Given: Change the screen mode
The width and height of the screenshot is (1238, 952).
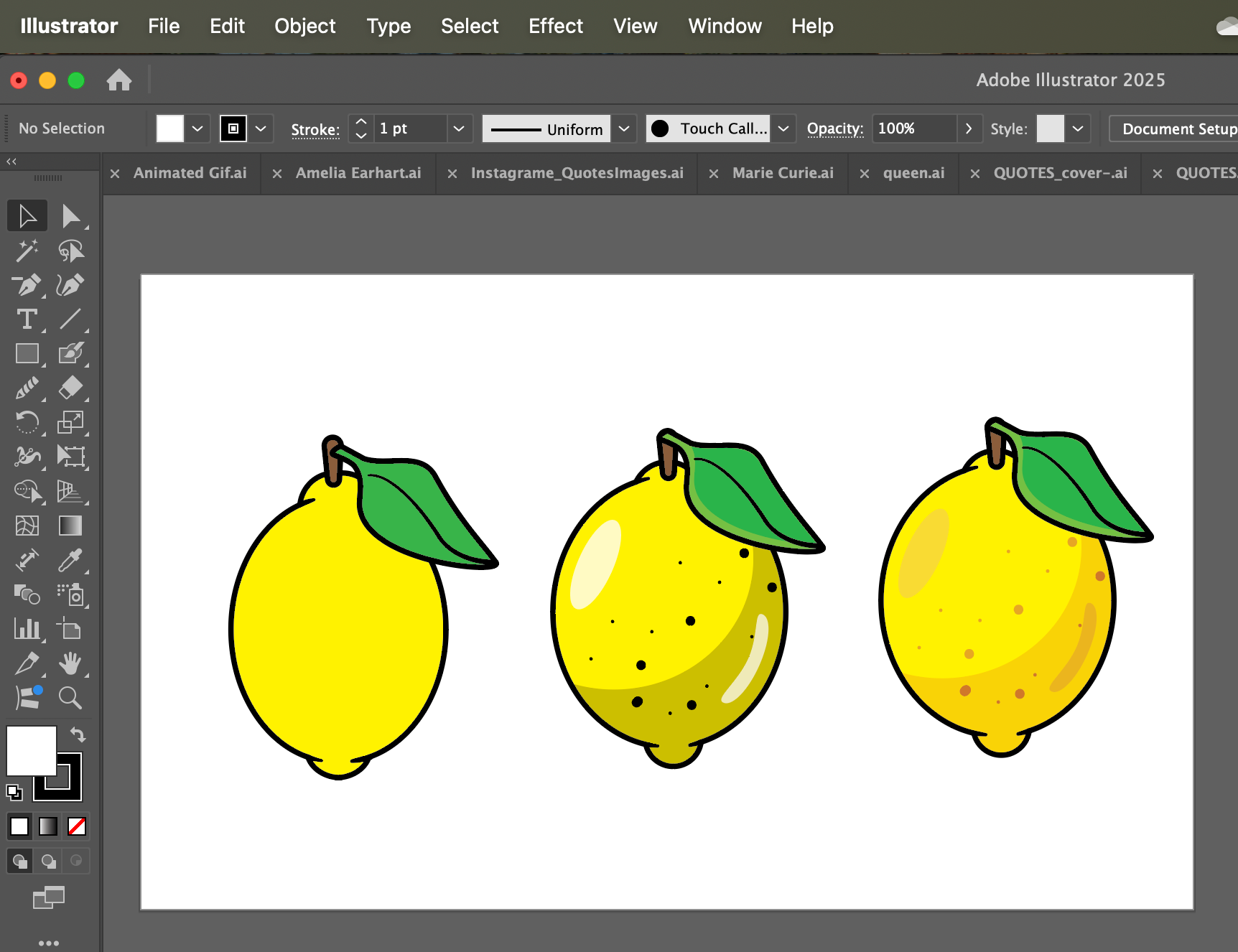Looking at the screenshot, I should tap(49, 897).
